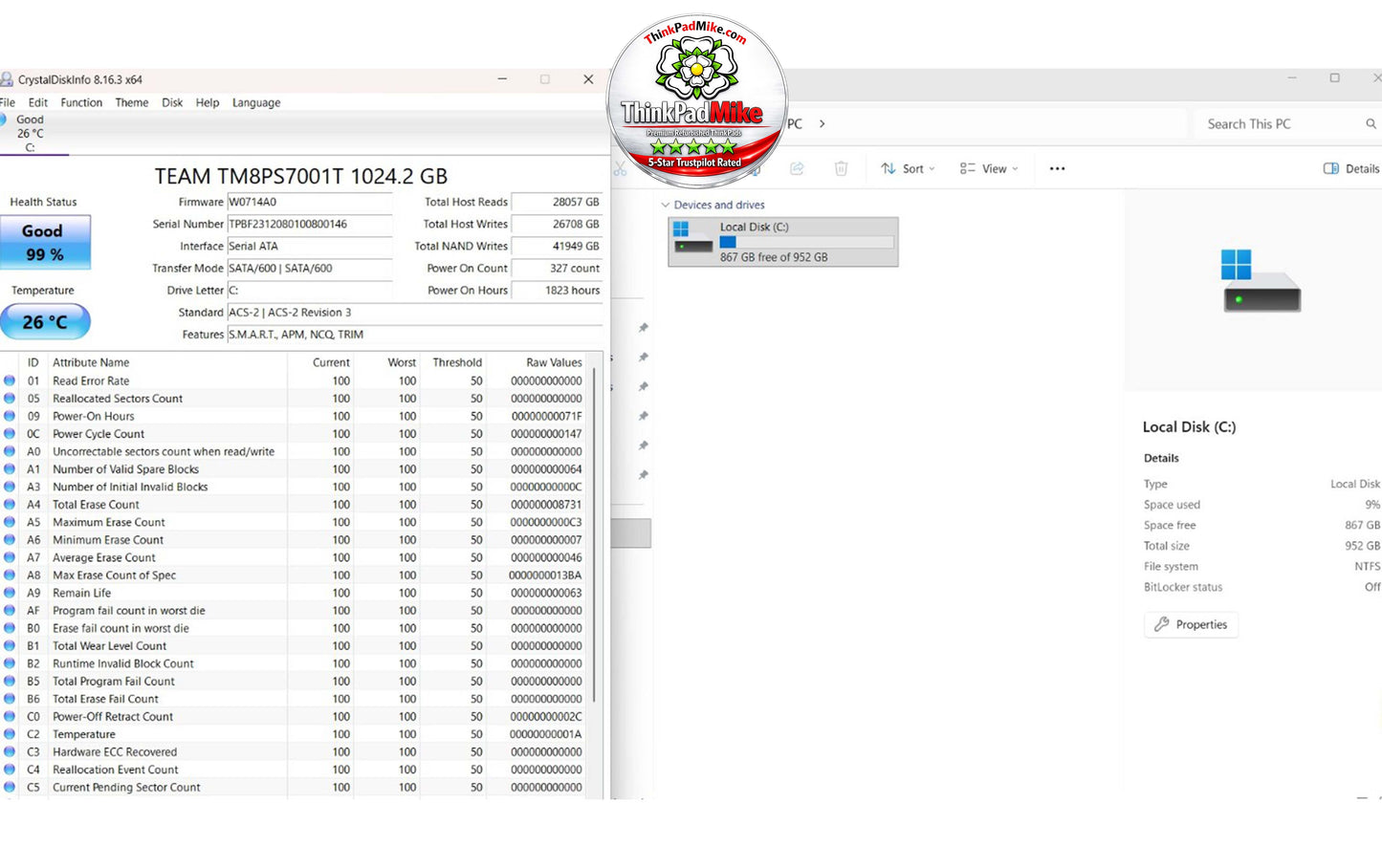
Task: Click status orb for Reallocation Event Count row
Action: coord(10,770)
